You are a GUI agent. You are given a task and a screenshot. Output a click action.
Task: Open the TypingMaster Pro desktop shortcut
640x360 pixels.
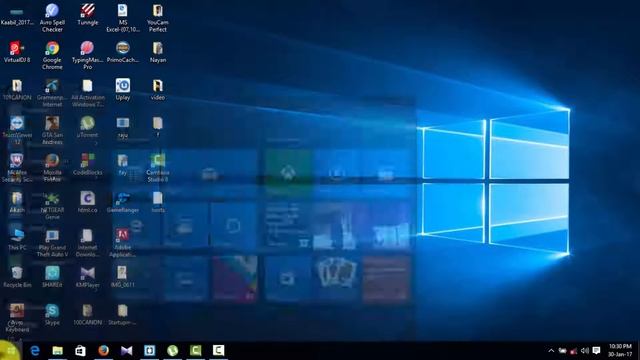pyautogui.click(x=87, y=55)
